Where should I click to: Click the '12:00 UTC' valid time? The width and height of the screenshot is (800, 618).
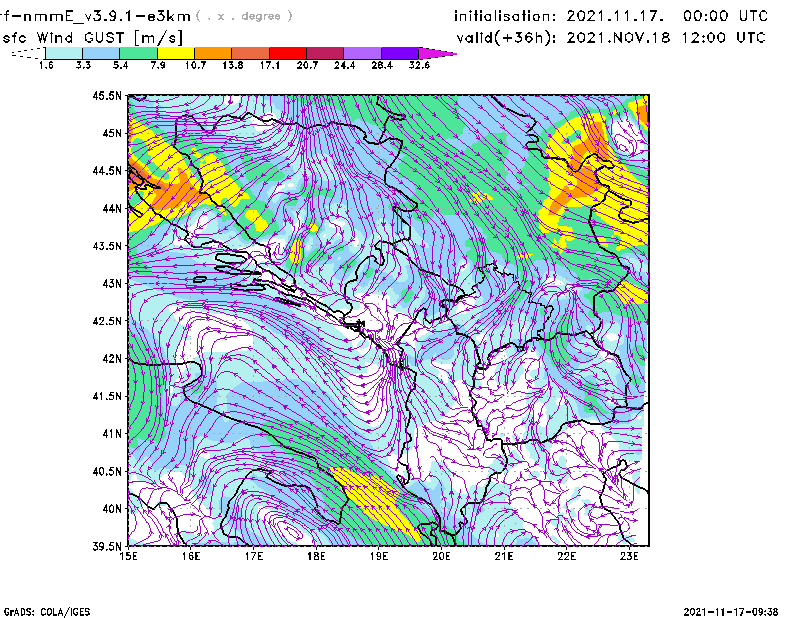(723, 38)
